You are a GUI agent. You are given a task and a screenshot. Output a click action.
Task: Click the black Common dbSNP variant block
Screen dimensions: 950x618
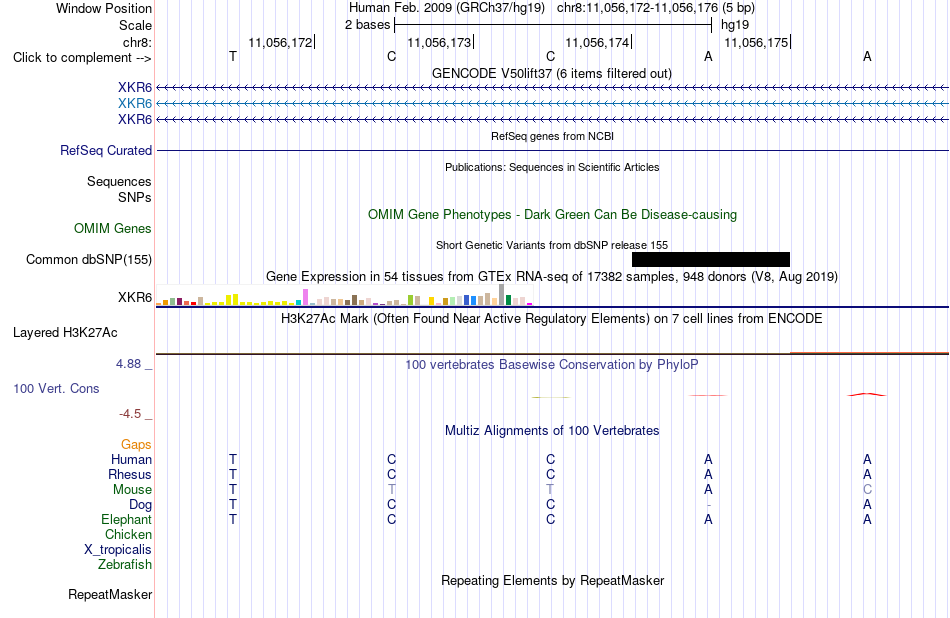[711, 259]
